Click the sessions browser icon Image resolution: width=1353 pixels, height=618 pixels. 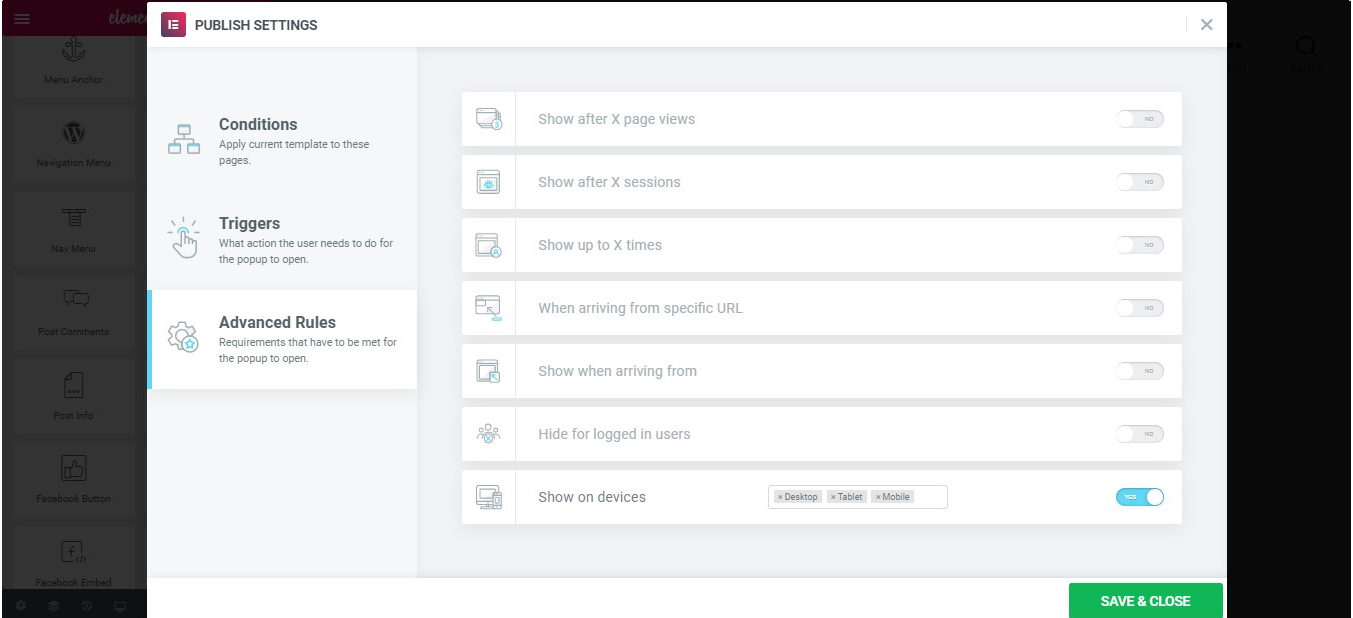(x=488, y=182)
